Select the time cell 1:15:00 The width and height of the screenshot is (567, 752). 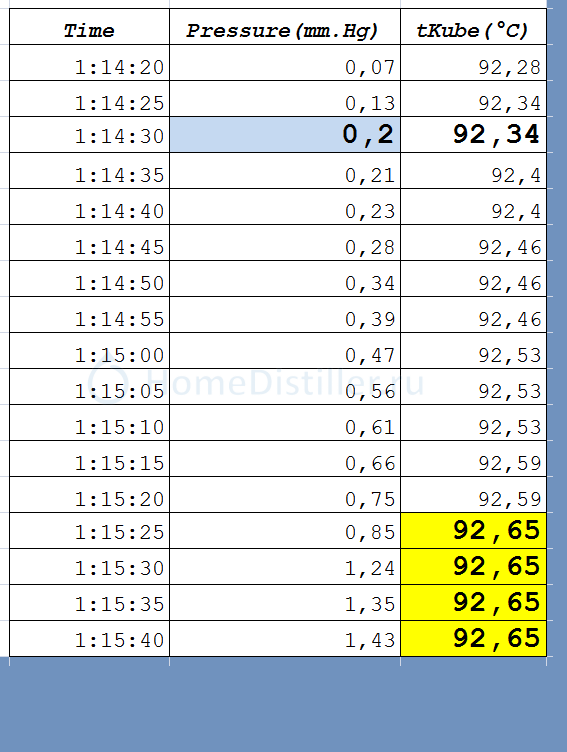point(89,351)
